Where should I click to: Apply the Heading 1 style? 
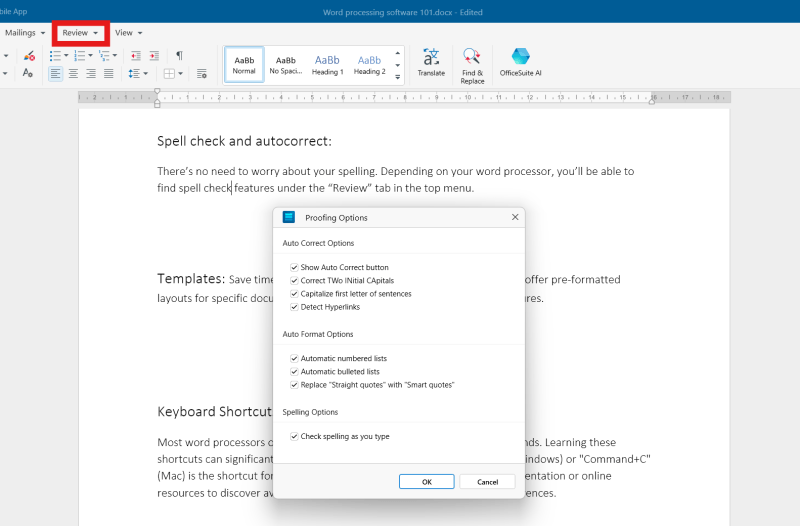327,64
